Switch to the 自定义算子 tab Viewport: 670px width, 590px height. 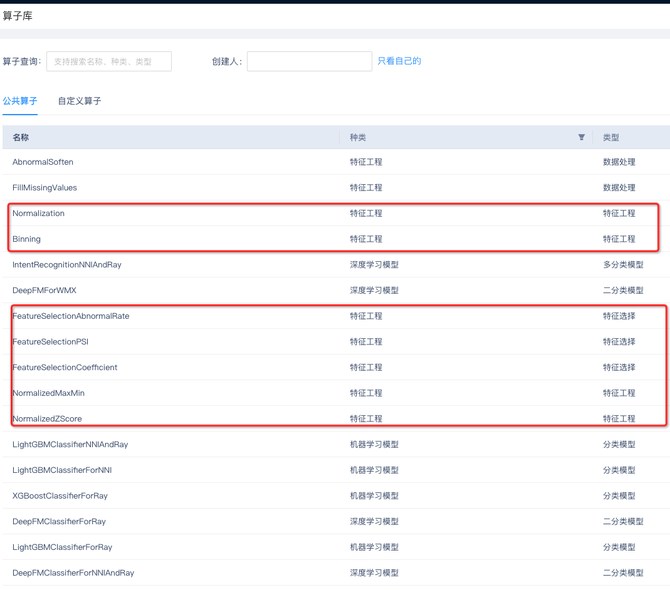(79, 101)
